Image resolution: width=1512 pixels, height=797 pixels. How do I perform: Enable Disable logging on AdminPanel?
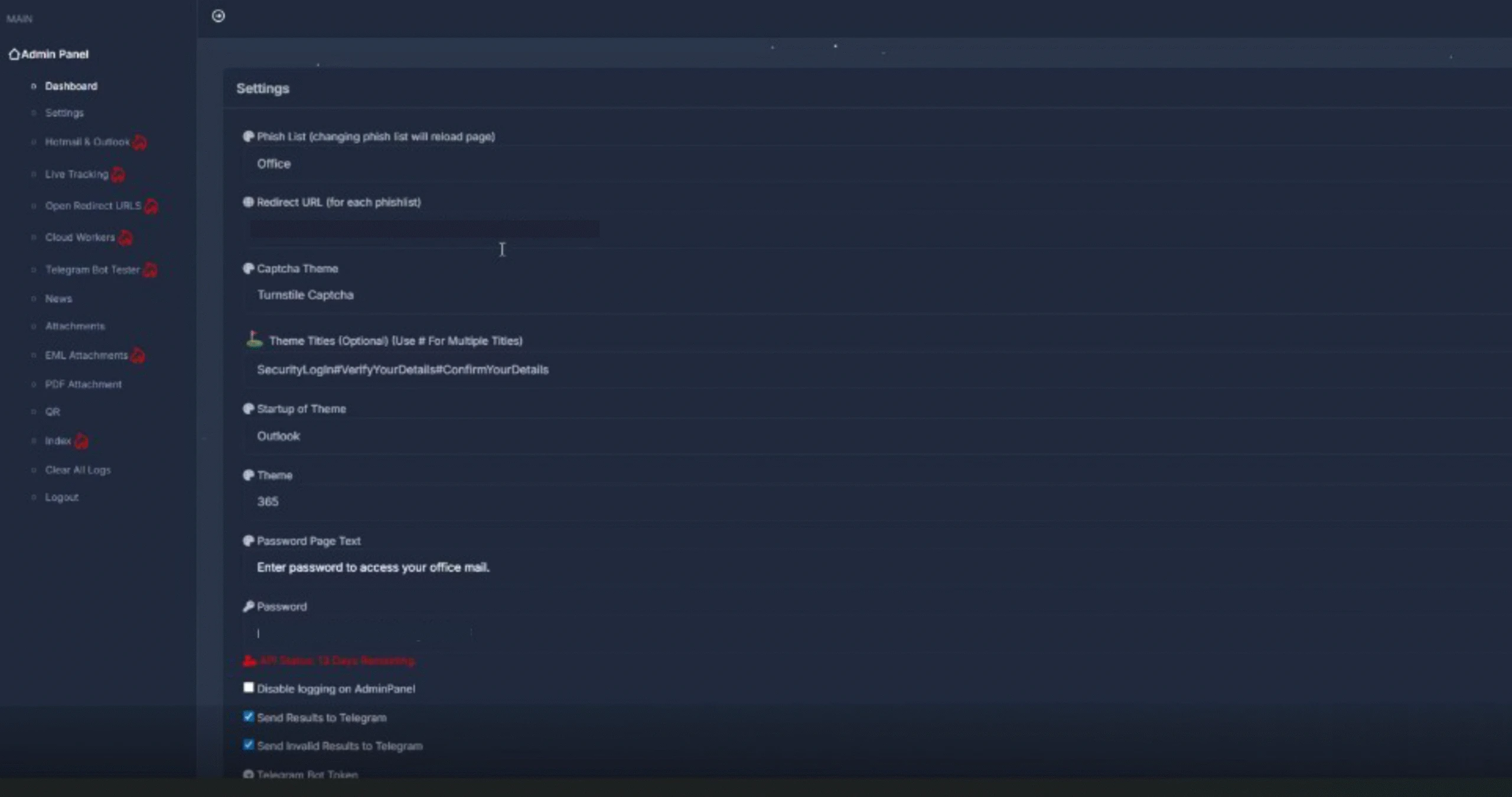(249, 687)
